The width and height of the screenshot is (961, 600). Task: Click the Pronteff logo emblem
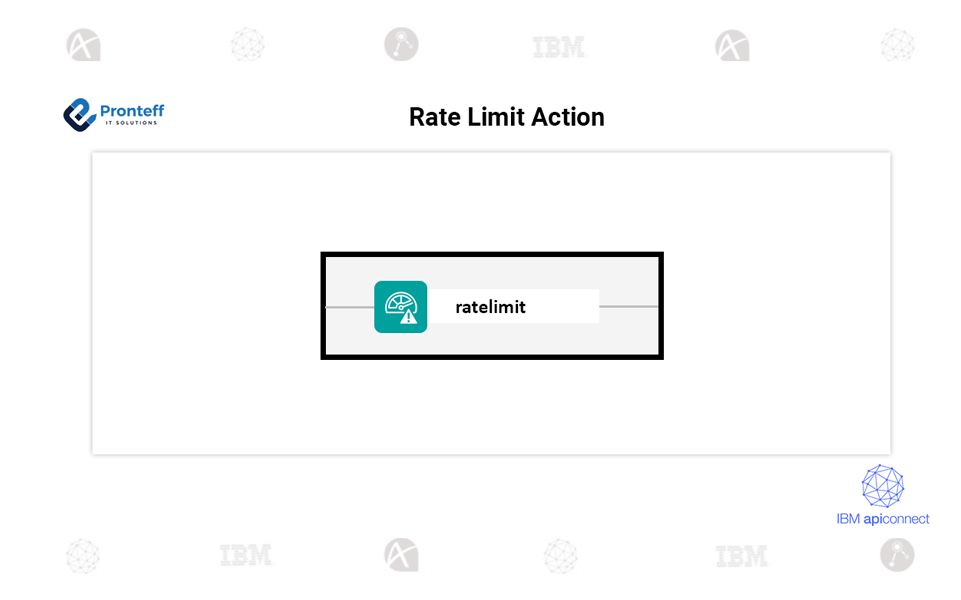[79, 115]
